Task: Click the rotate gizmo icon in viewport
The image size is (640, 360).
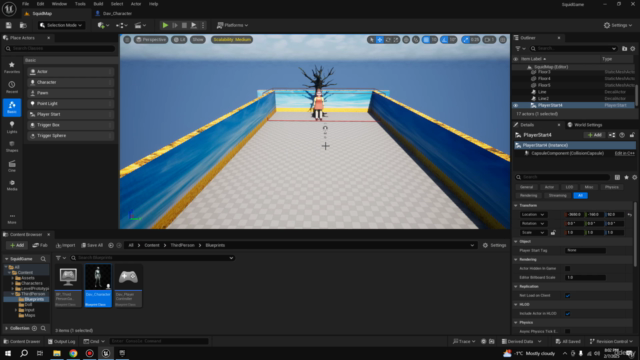Action: click(388, 40)
